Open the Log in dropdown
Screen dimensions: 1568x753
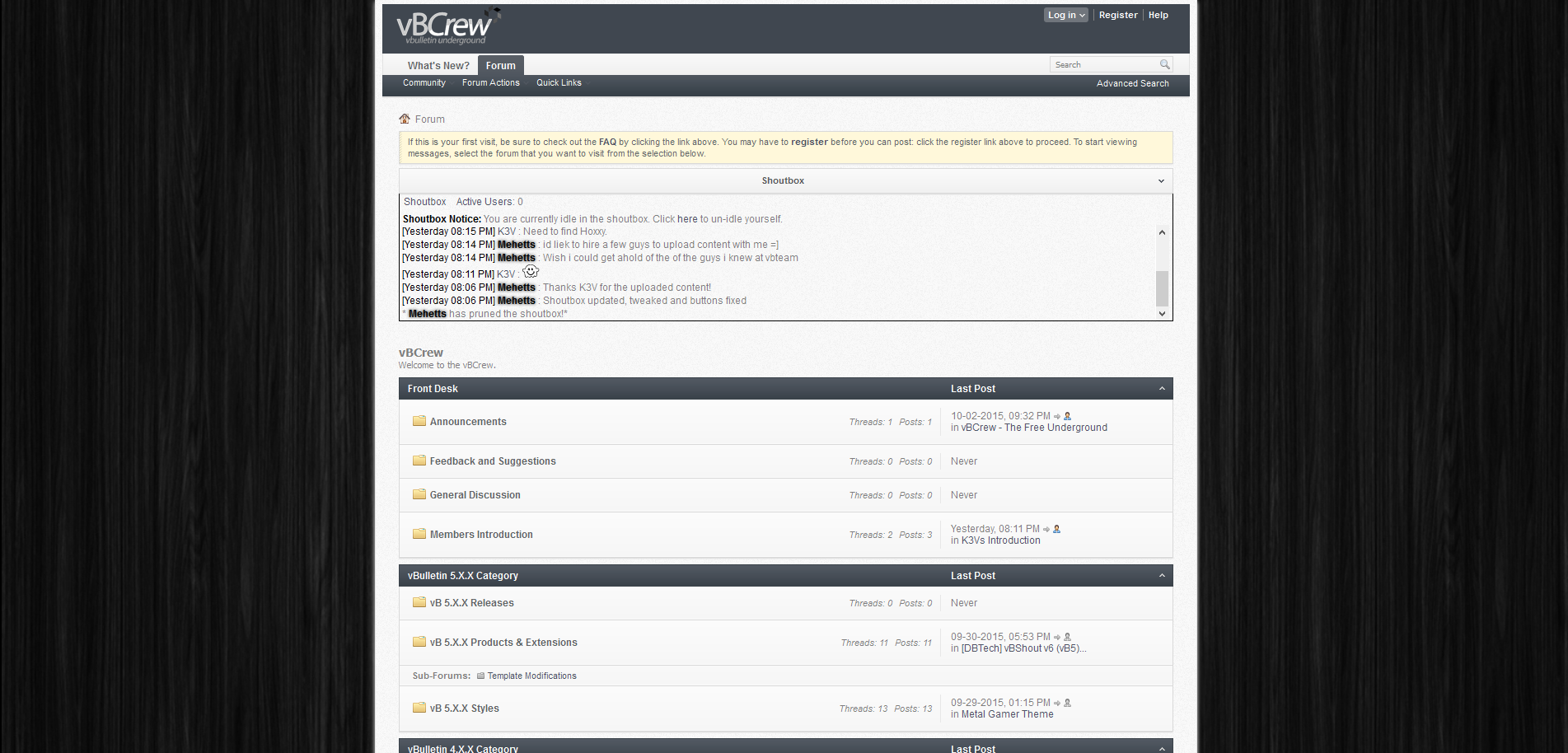(1066, 15)
